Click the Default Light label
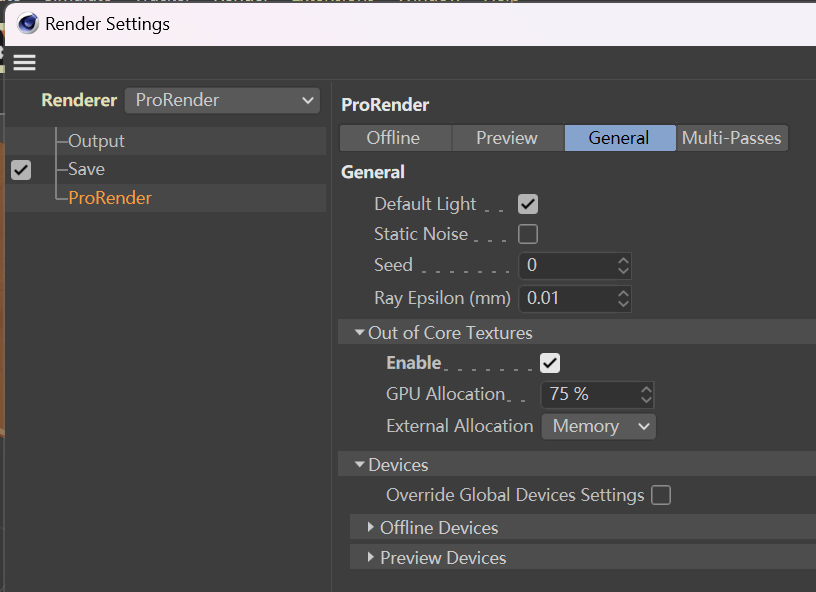 pyautogui.click(x=425, y=204)
